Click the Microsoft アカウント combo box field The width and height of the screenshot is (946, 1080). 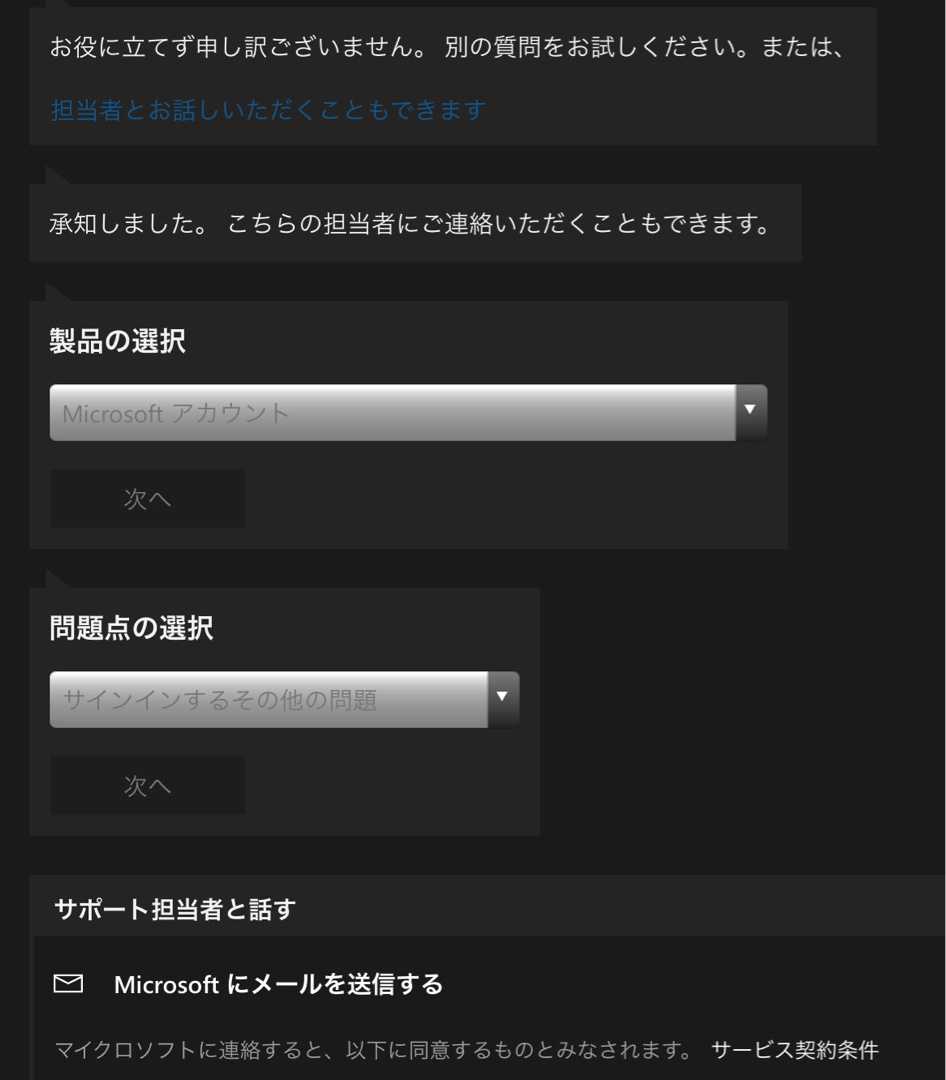392,413
